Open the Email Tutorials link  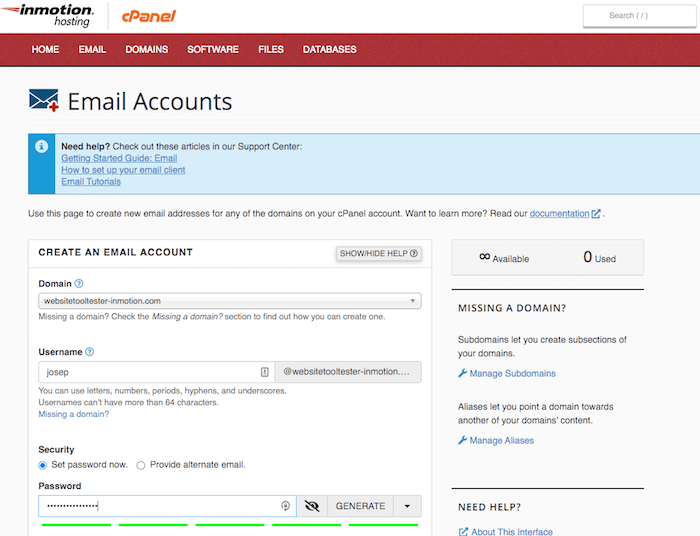[91, 181]
